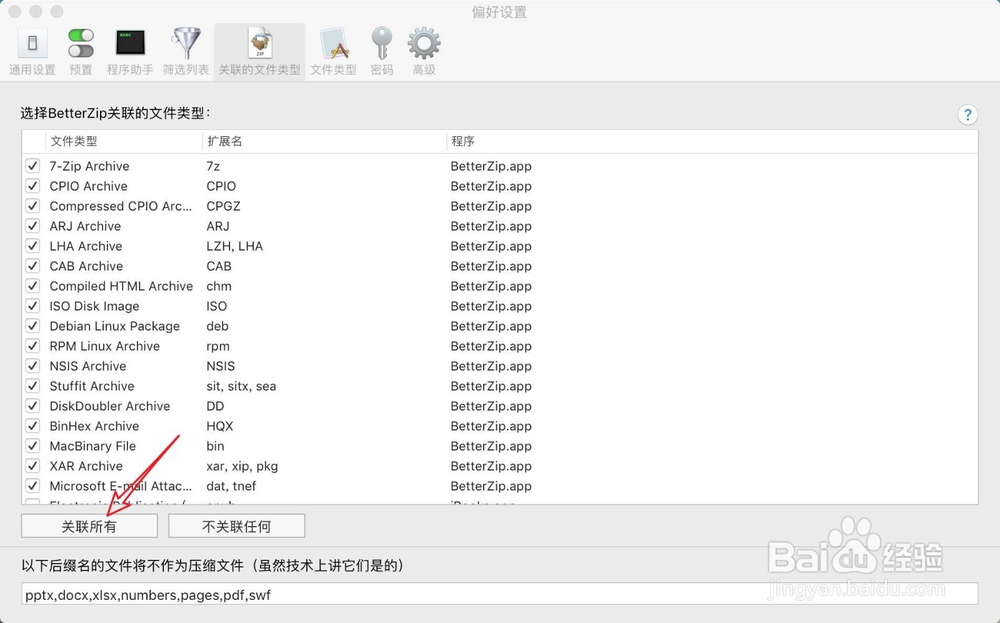Disable the Compiled HTML Archive checkbox

[x=33, y=286]
